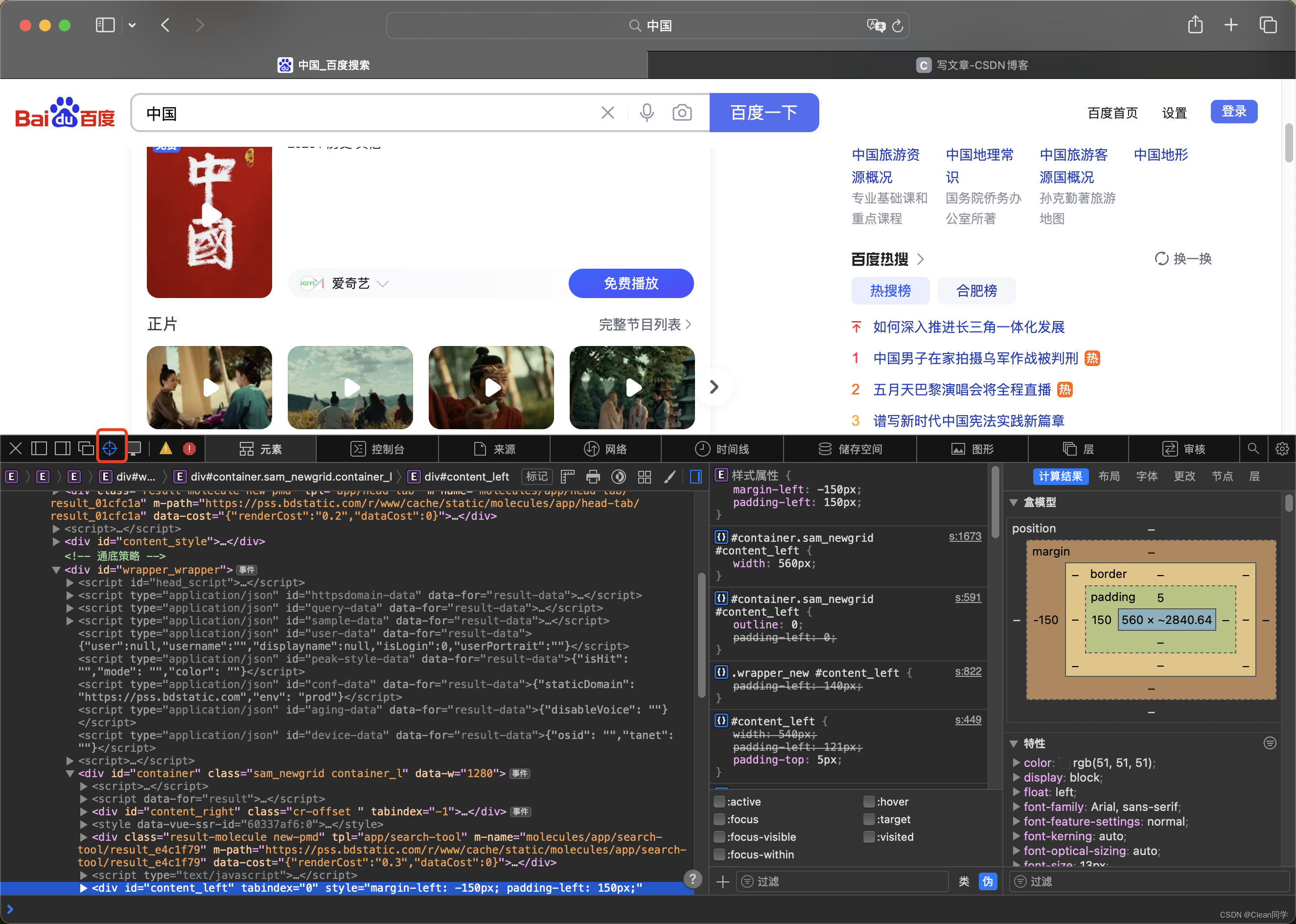
Task: Open the 布局 tab in the styles sidebar
Action: tap(1109, 477)
